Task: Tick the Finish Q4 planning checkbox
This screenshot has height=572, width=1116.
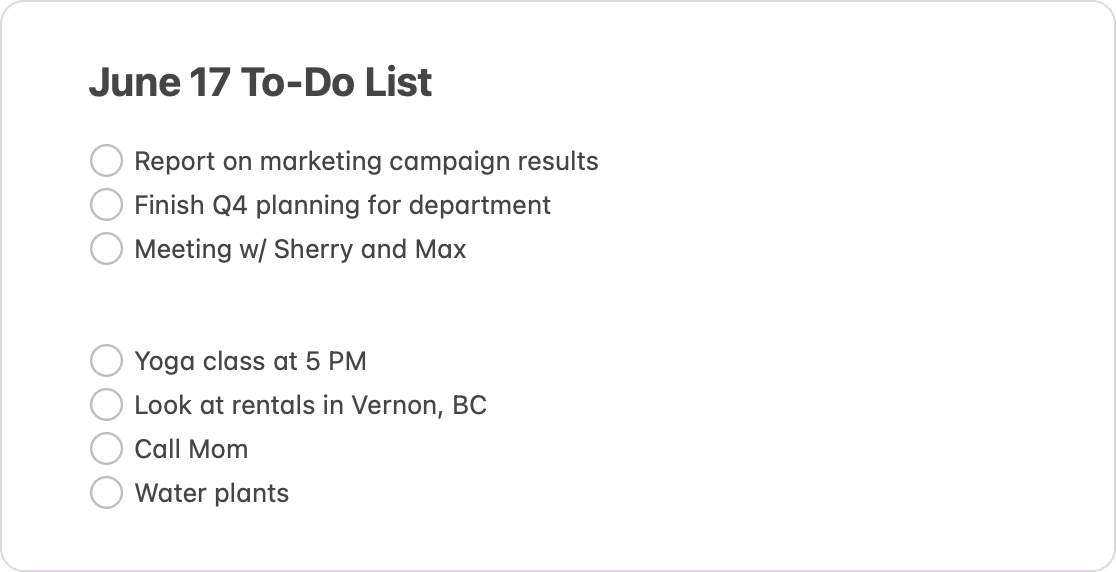Action: tap(106, 205)
